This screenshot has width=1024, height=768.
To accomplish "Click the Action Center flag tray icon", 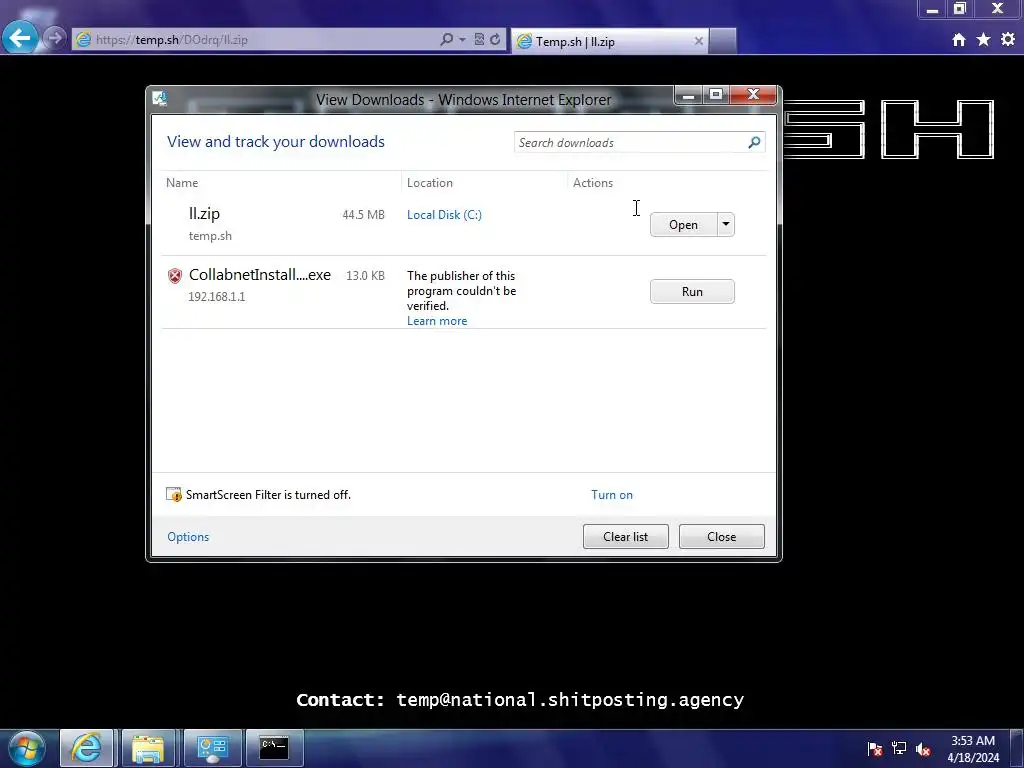I will 875,749.
